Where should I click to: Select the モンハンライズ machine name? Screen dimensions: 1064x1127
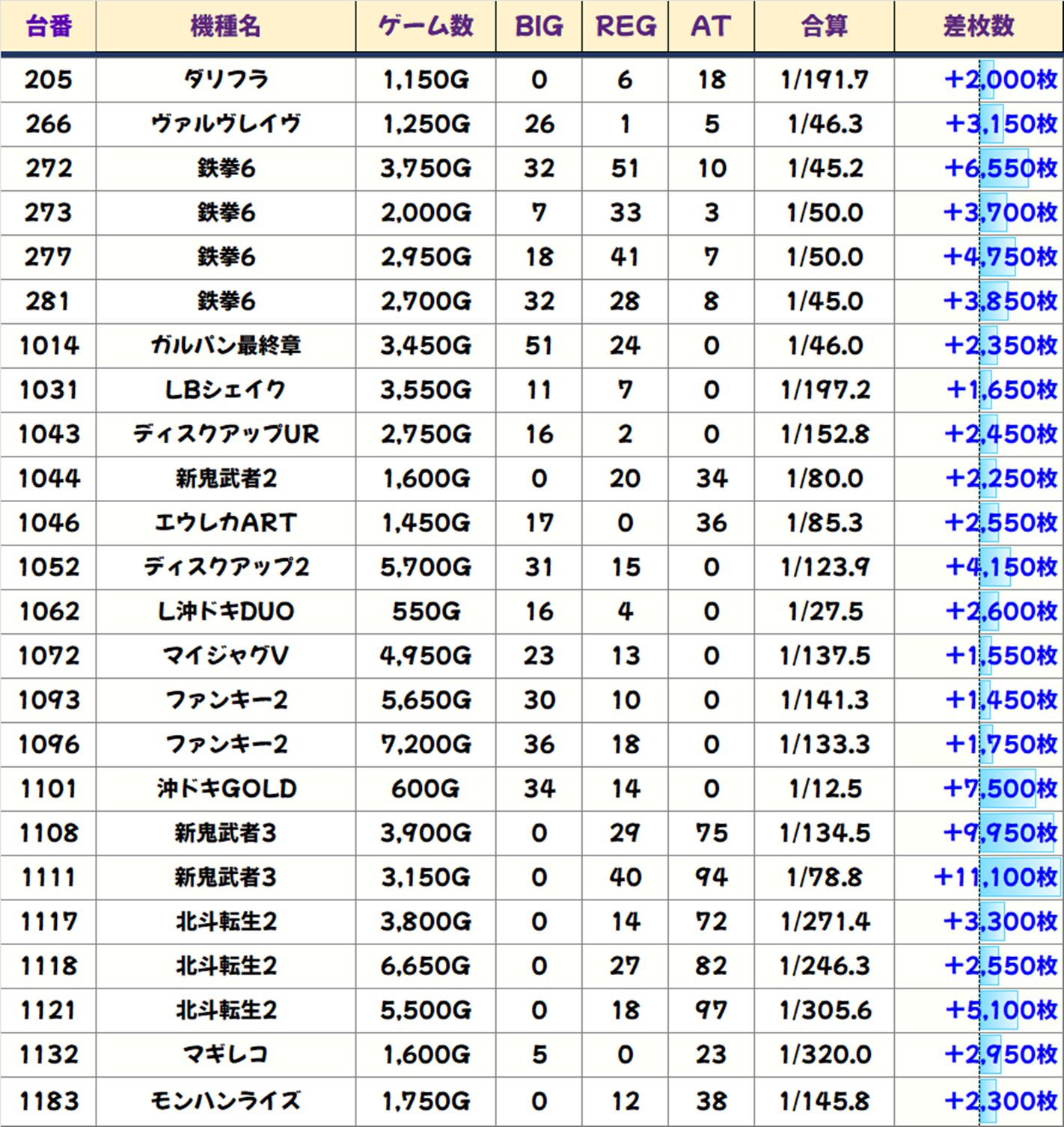point(225,1101)
